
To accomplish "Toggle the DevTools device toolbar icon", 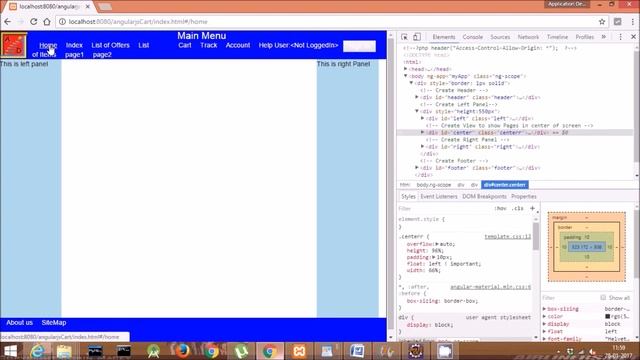I will (x=417, y=37).
